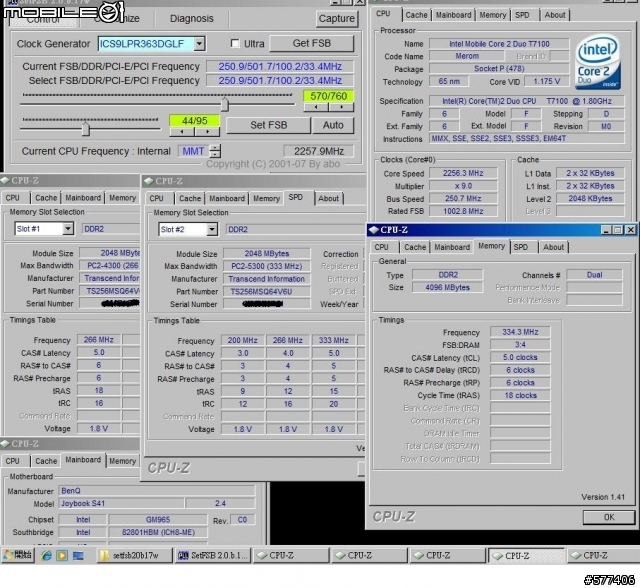Click the ICS9LPR363DGLF clock generator text

(142, 44)
